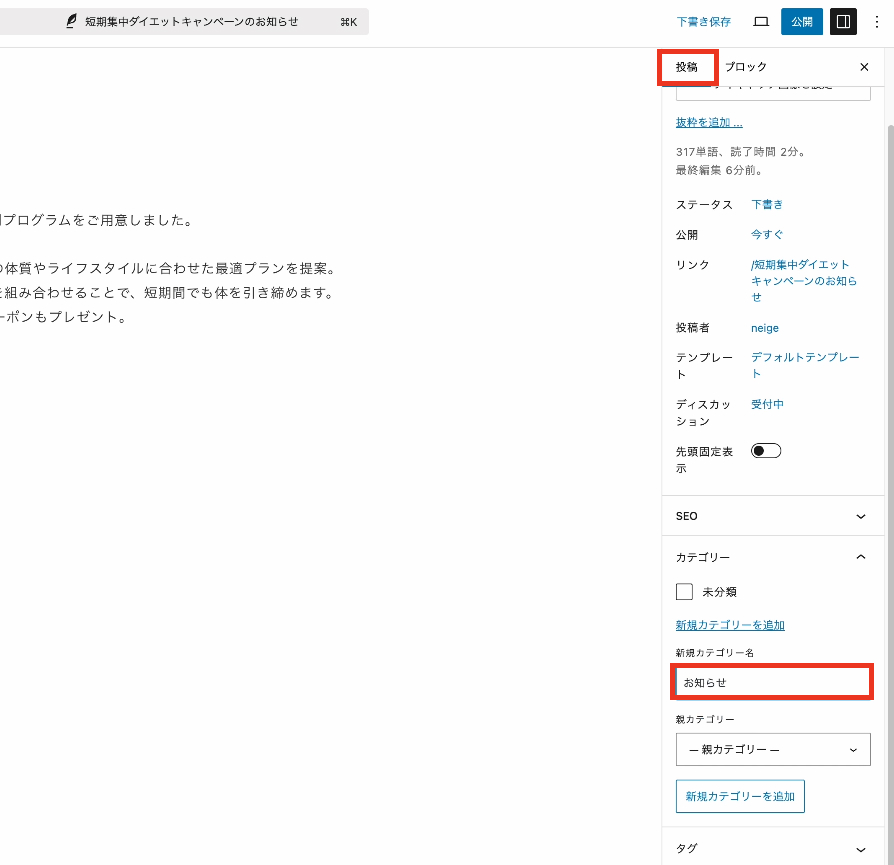Expand the SEO panel
The image size is (894, 865).
pos(860,516)
